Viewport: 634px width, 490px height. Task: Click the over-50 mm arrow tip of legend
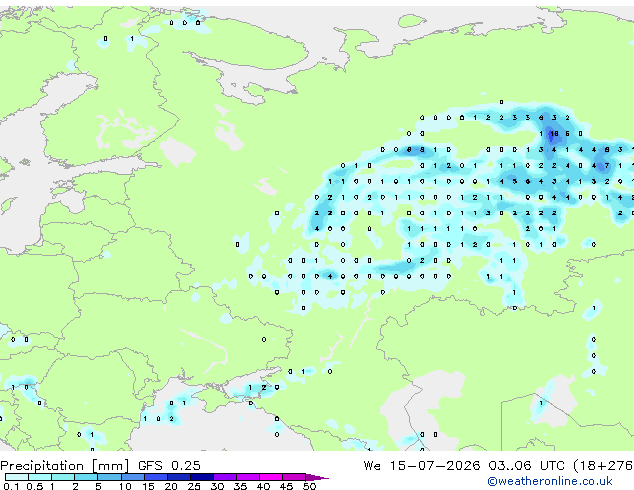(317, 477)
